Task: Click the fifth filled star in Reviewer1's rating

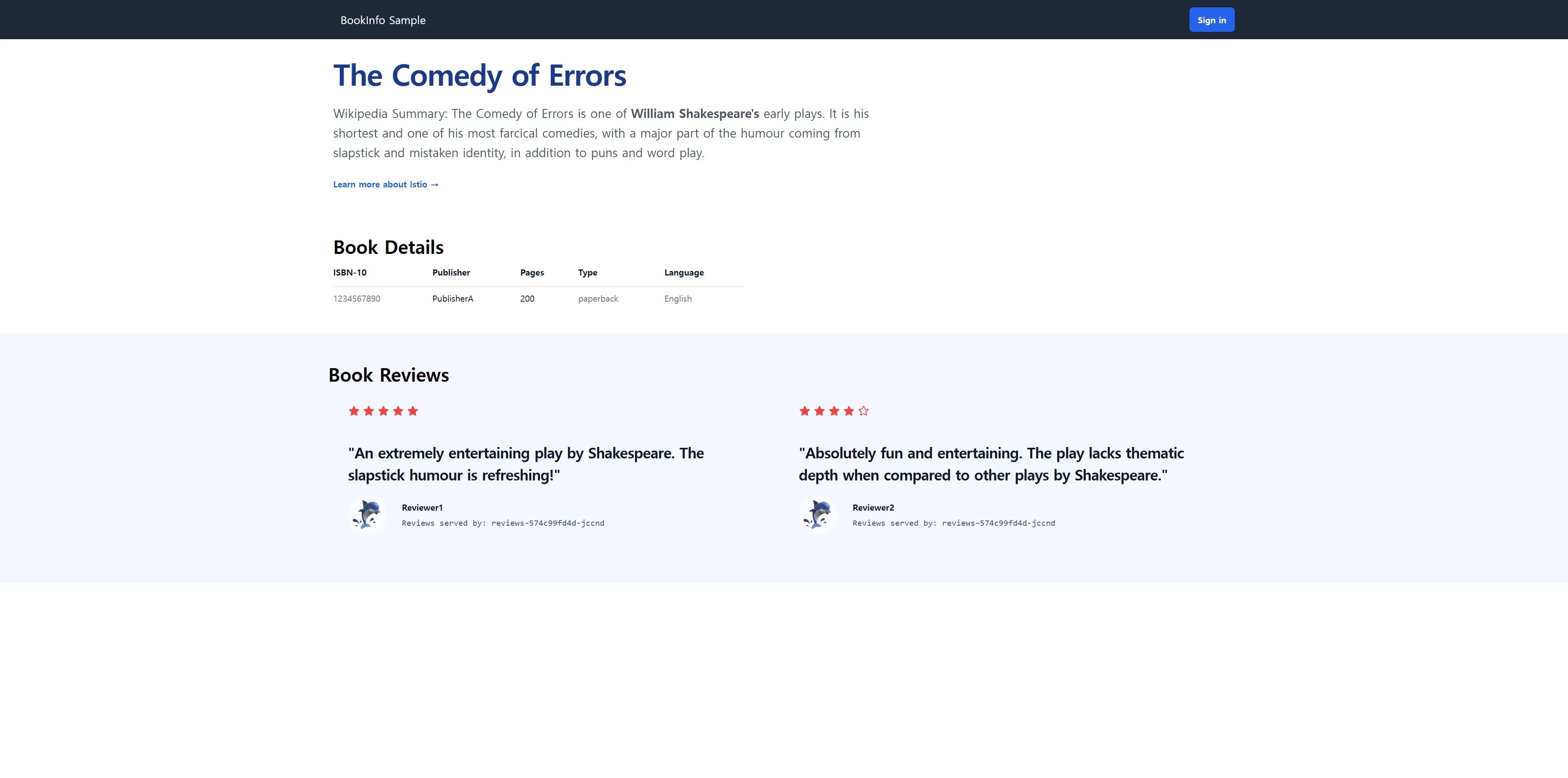Action: click(x=413, y=411)
